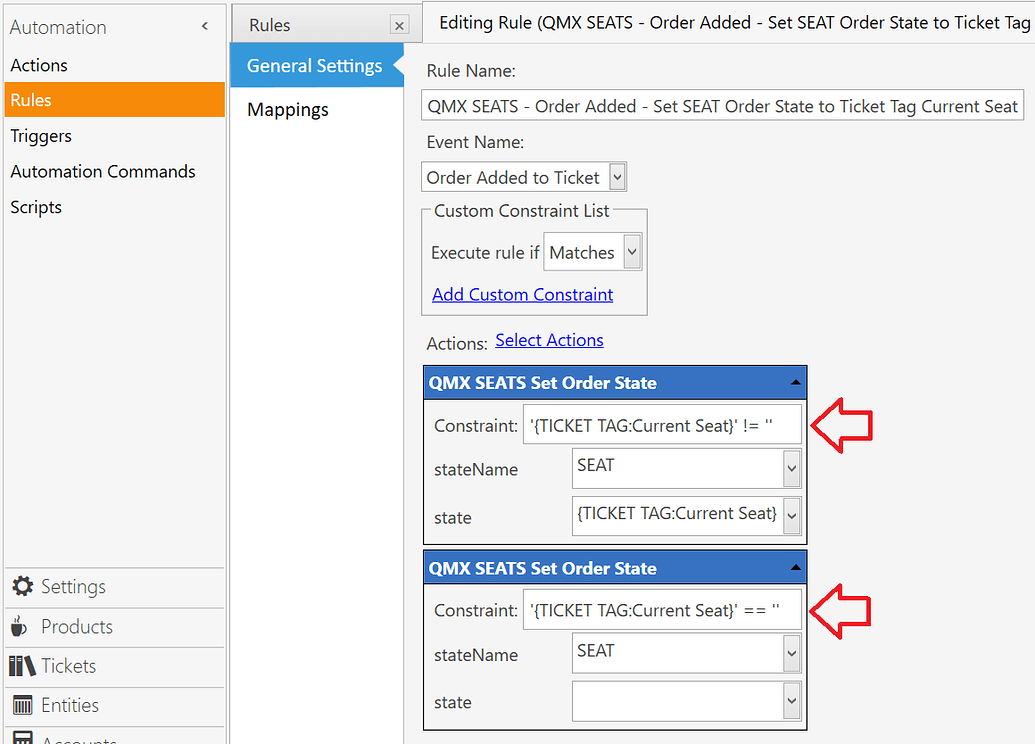This screenshot has width=1035, height=744.
Task: Open the first stateName SEAT dropdown
Action: coord(791,468)
